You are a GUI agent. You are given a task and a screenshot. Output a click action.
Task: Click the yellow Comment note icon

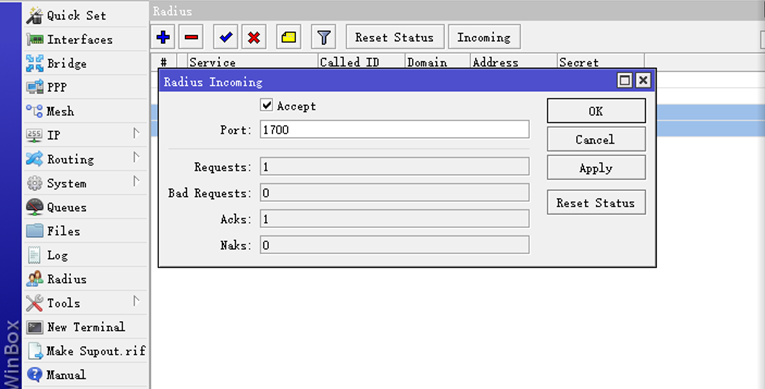tap(288, 37)
